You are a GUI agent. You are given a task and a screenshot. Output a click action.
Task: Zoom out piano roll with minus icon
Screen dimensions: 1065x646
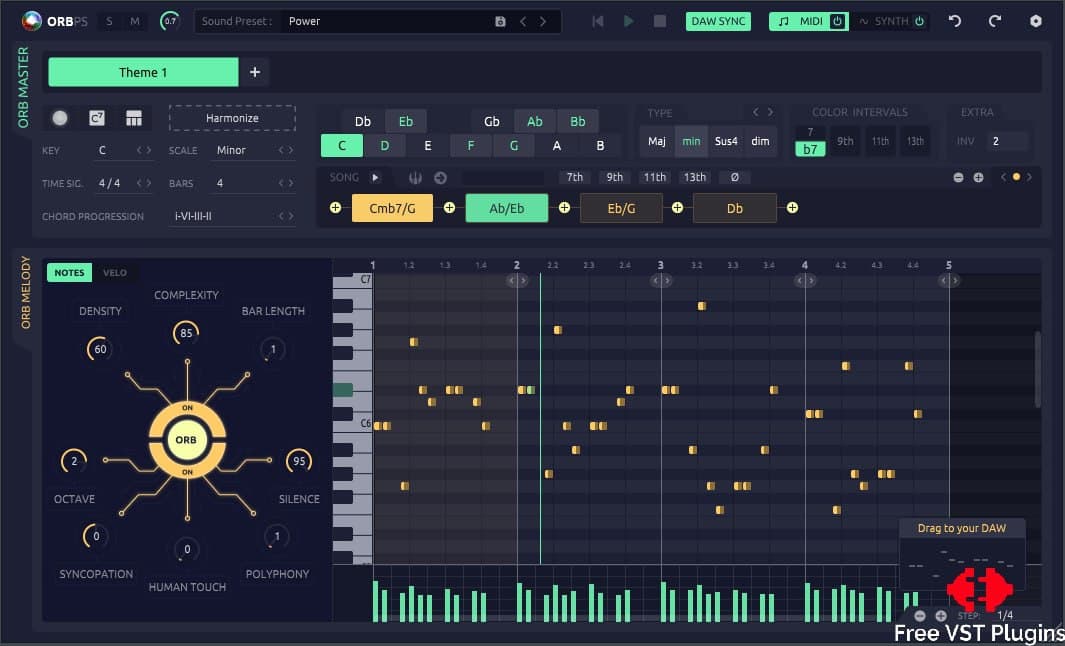[920, 615]
